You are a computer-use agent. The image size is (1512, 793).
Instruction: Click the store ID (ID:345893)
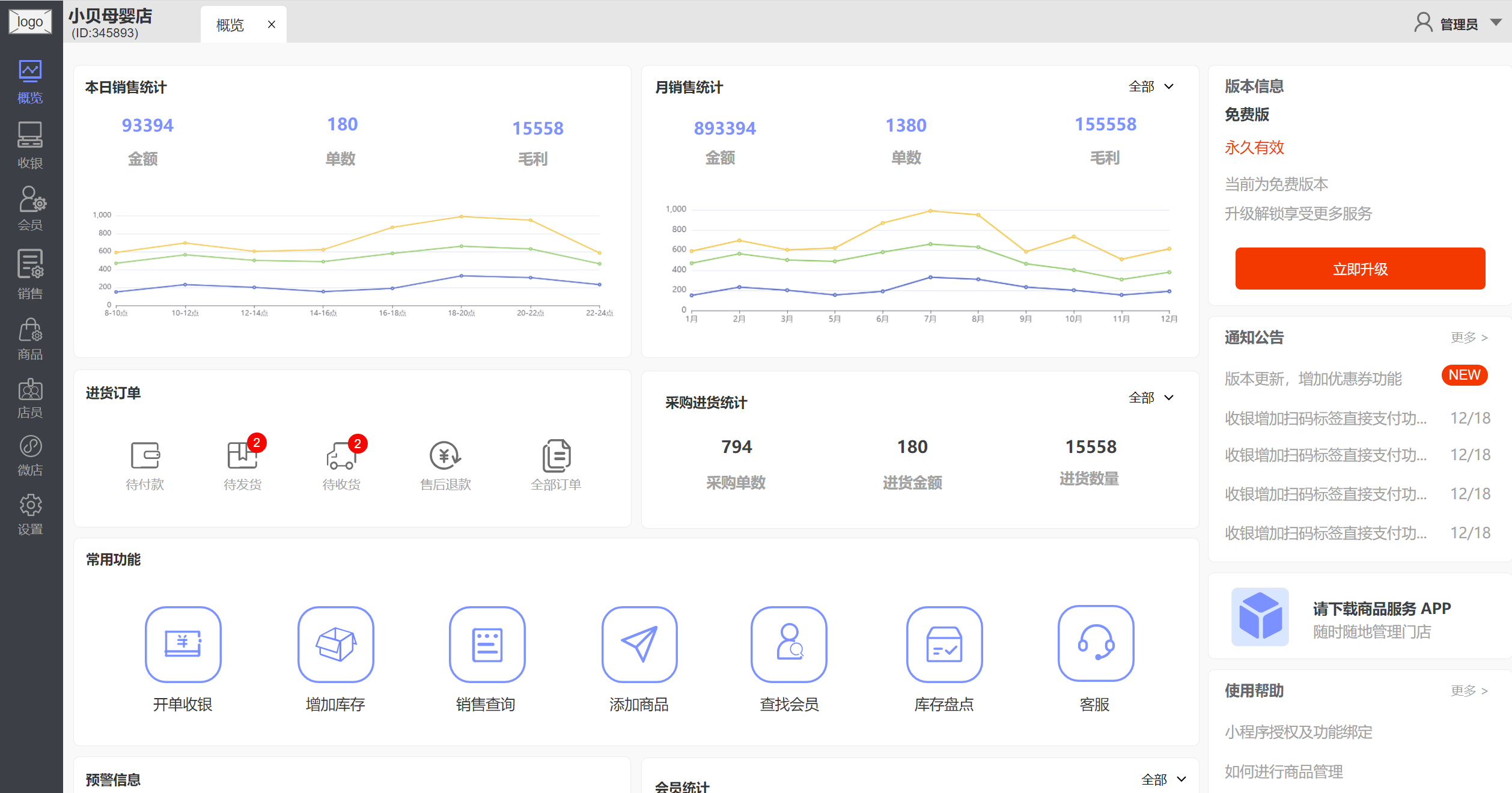[x=105, y=33]
